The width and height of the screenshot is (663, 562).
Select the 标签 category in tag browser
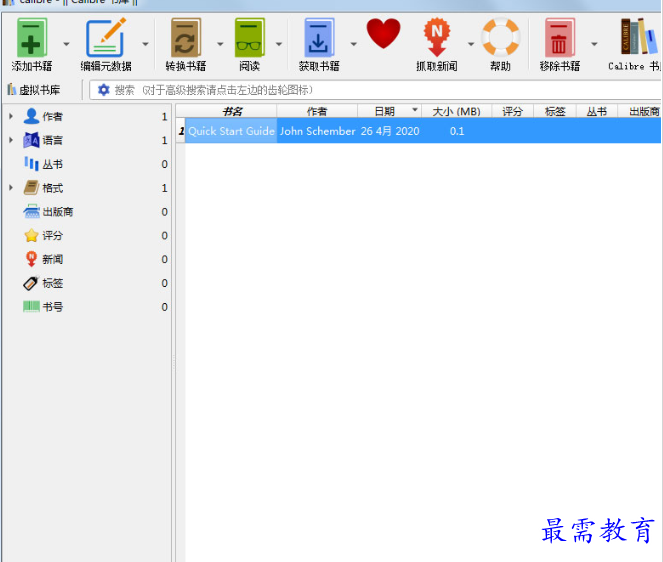52,283
